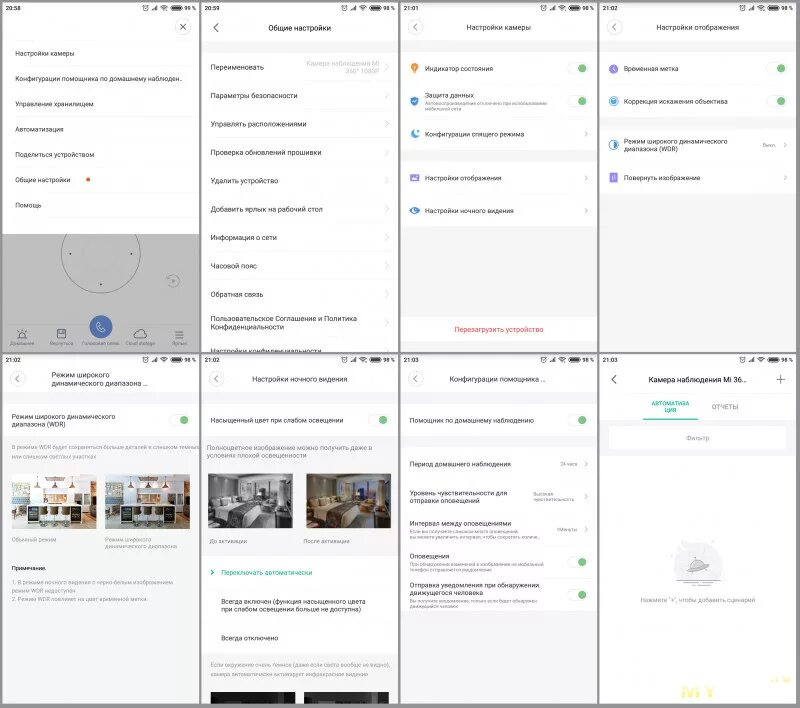Open Параметры безопасности chevron
800x708 pixels.
(386, 95)
